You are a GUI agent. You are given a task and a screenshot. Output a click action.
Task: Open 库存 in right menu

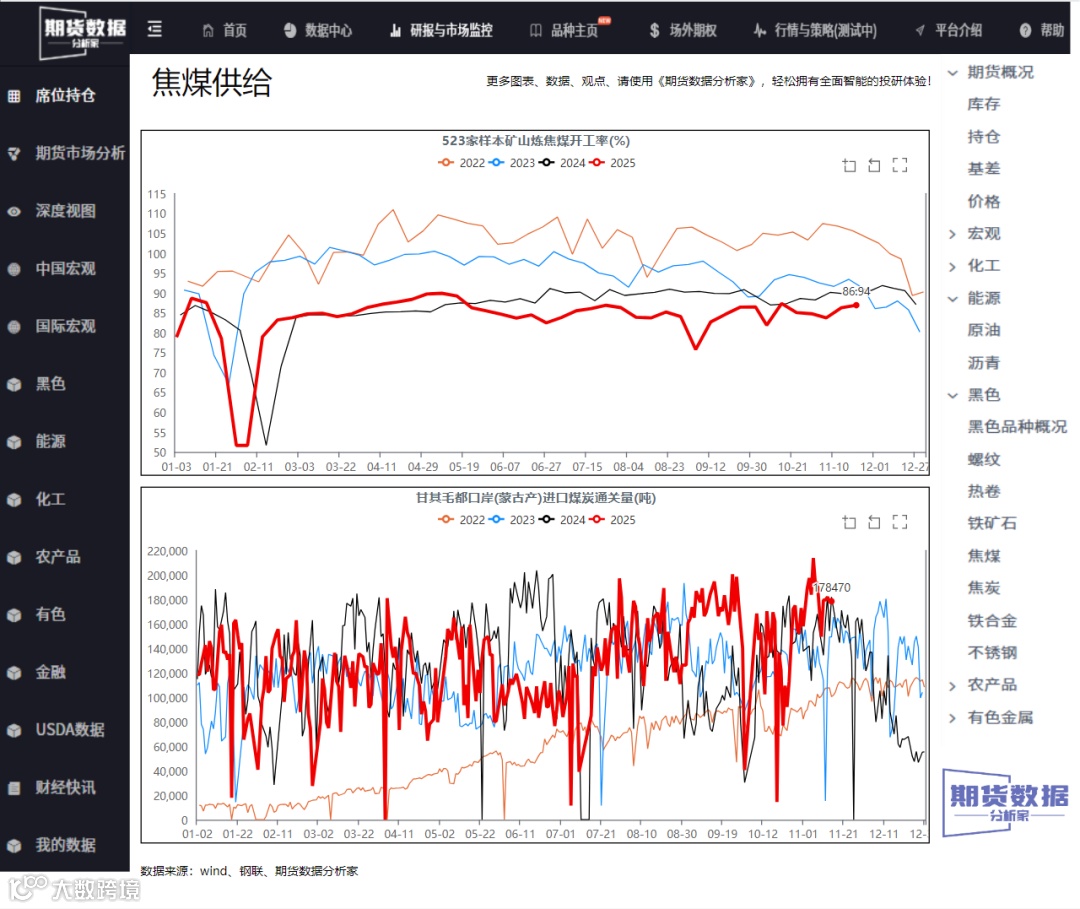pyautogui.click(x=984, y=104)
